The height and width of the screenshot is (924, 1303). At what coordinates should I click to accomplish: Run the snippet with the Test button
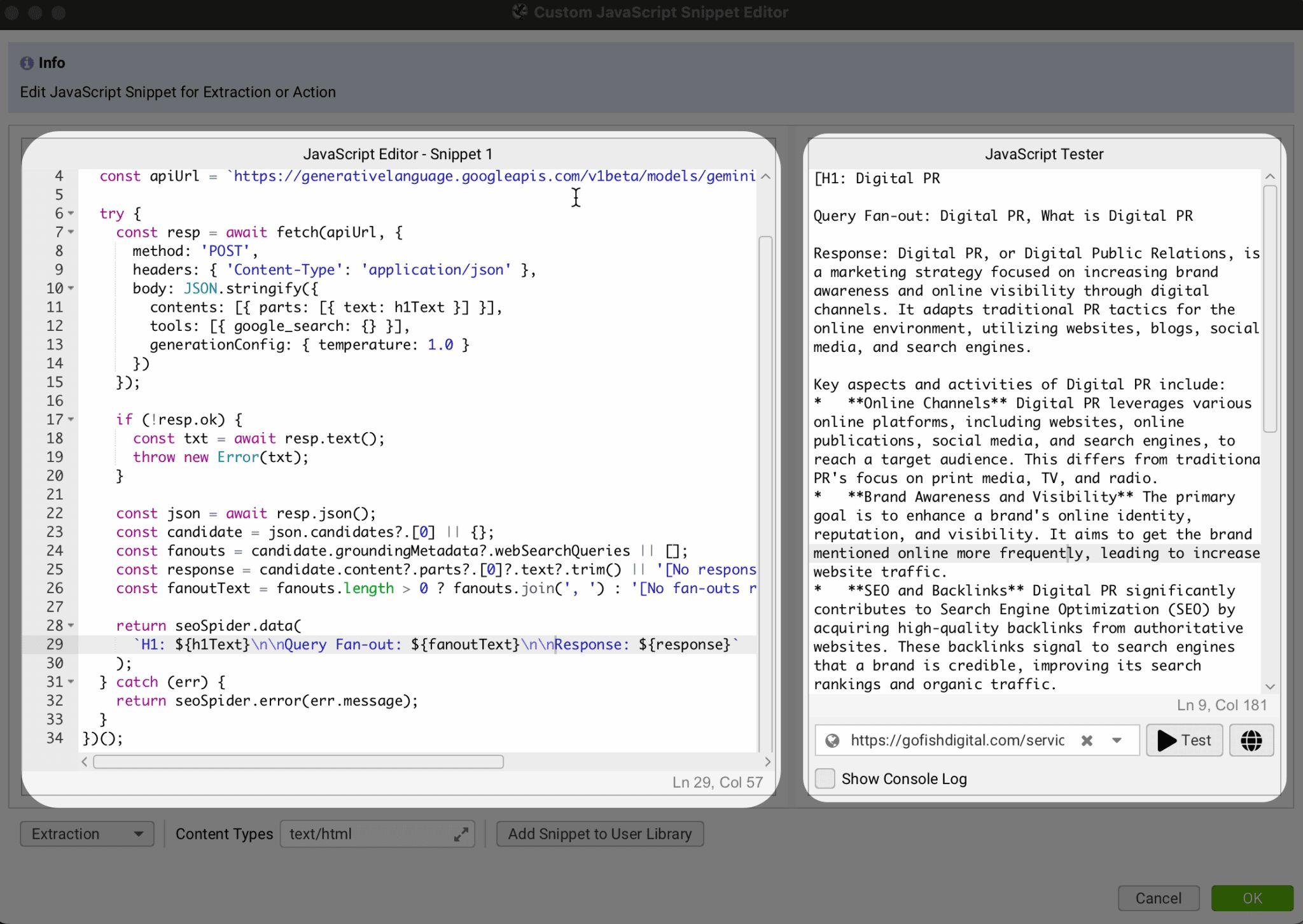pyautogui.click(x=1183, y=740)
